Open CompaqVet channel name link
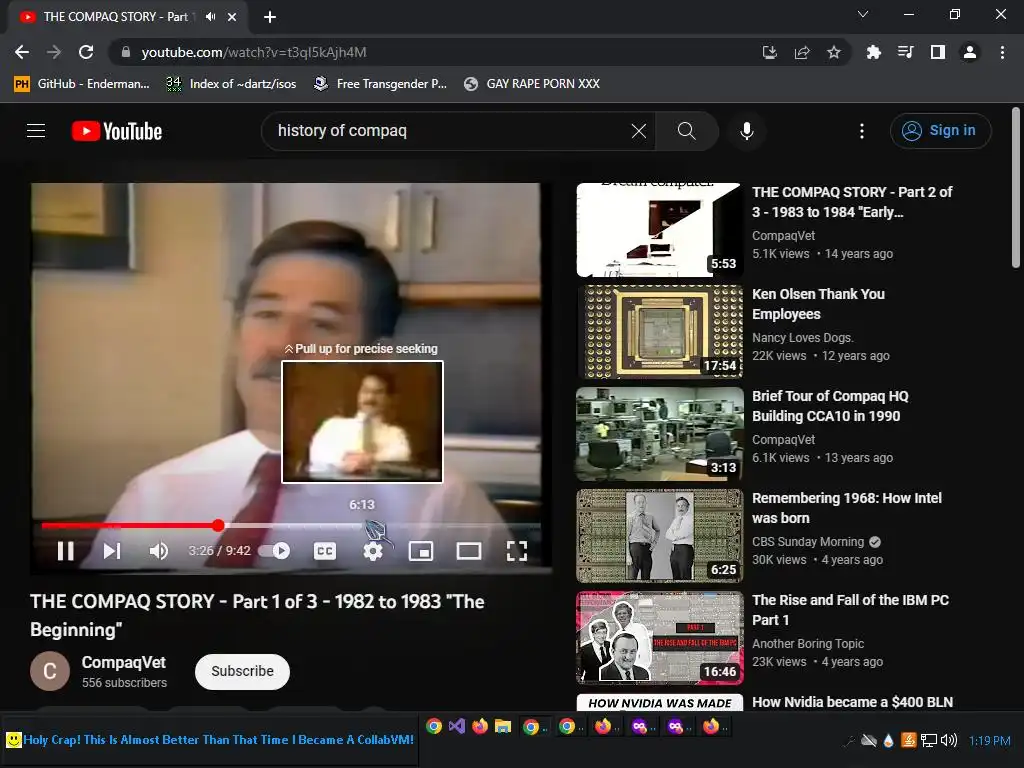The width and height of the screenshot is (1024, 768). (123, 662)
